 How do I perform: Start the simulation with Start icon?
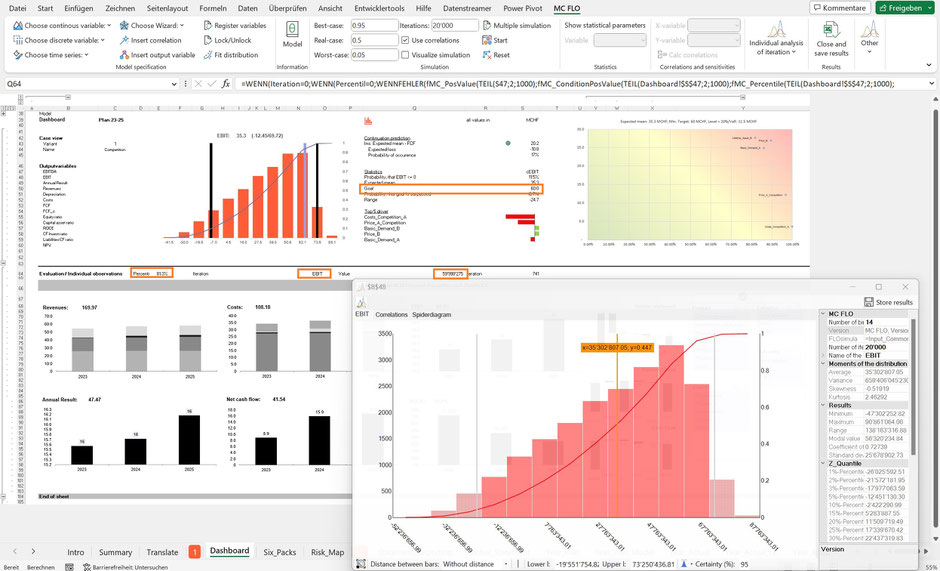[487, 40]
